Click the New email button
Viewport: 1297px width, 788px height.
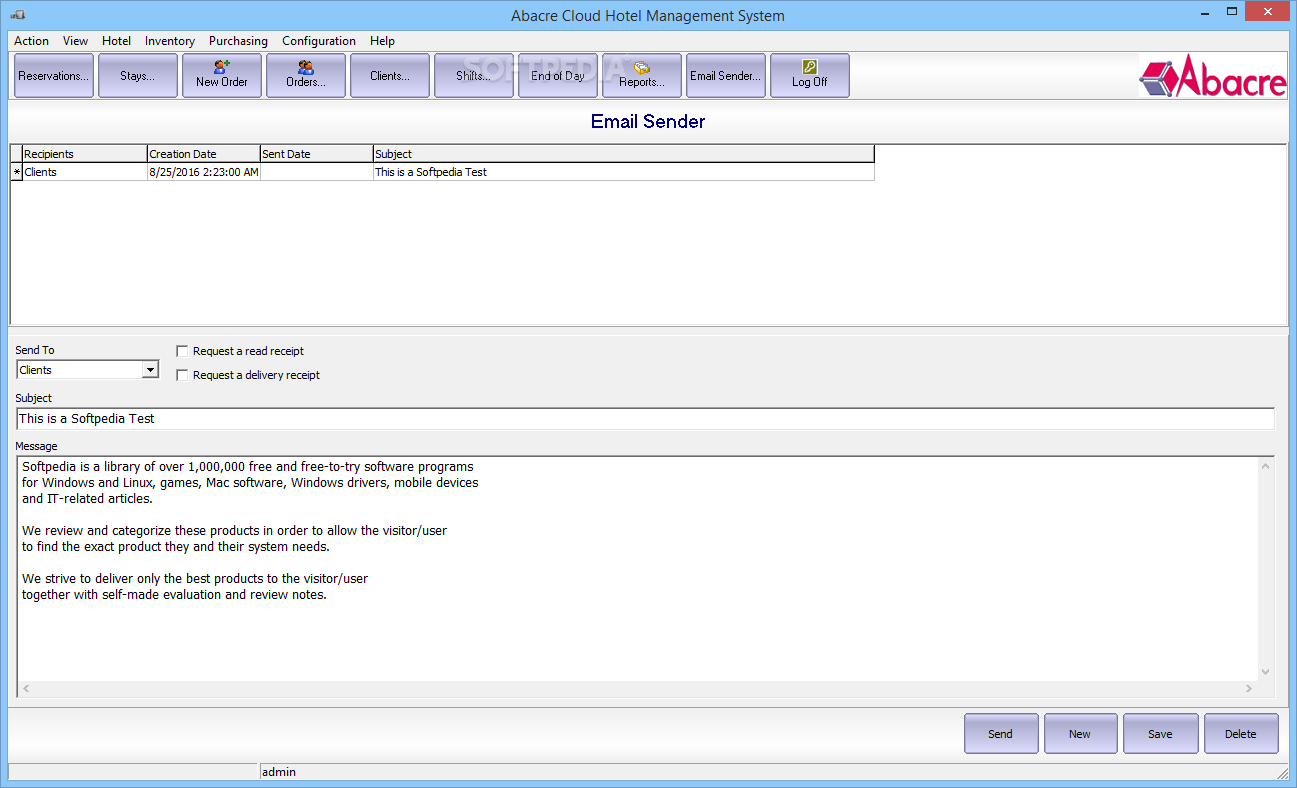click(x=1080, y=733)
